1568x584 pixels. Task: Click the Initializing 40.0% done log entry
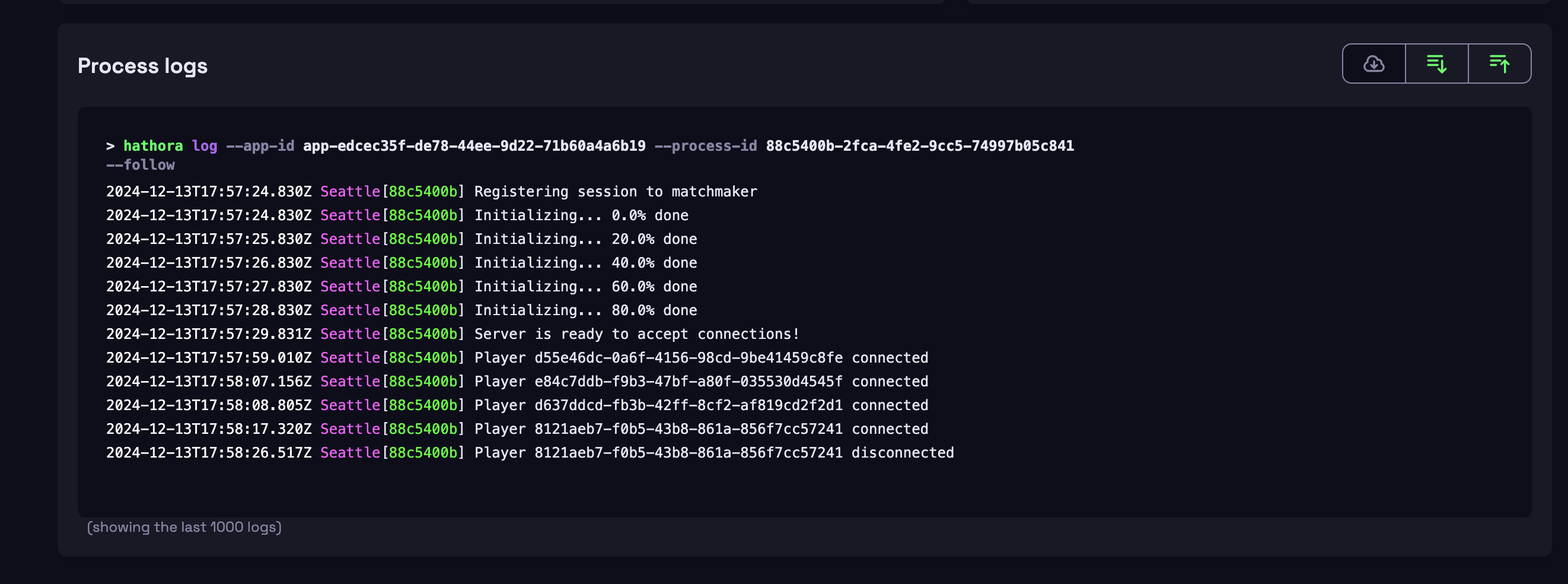pos(401,263)
